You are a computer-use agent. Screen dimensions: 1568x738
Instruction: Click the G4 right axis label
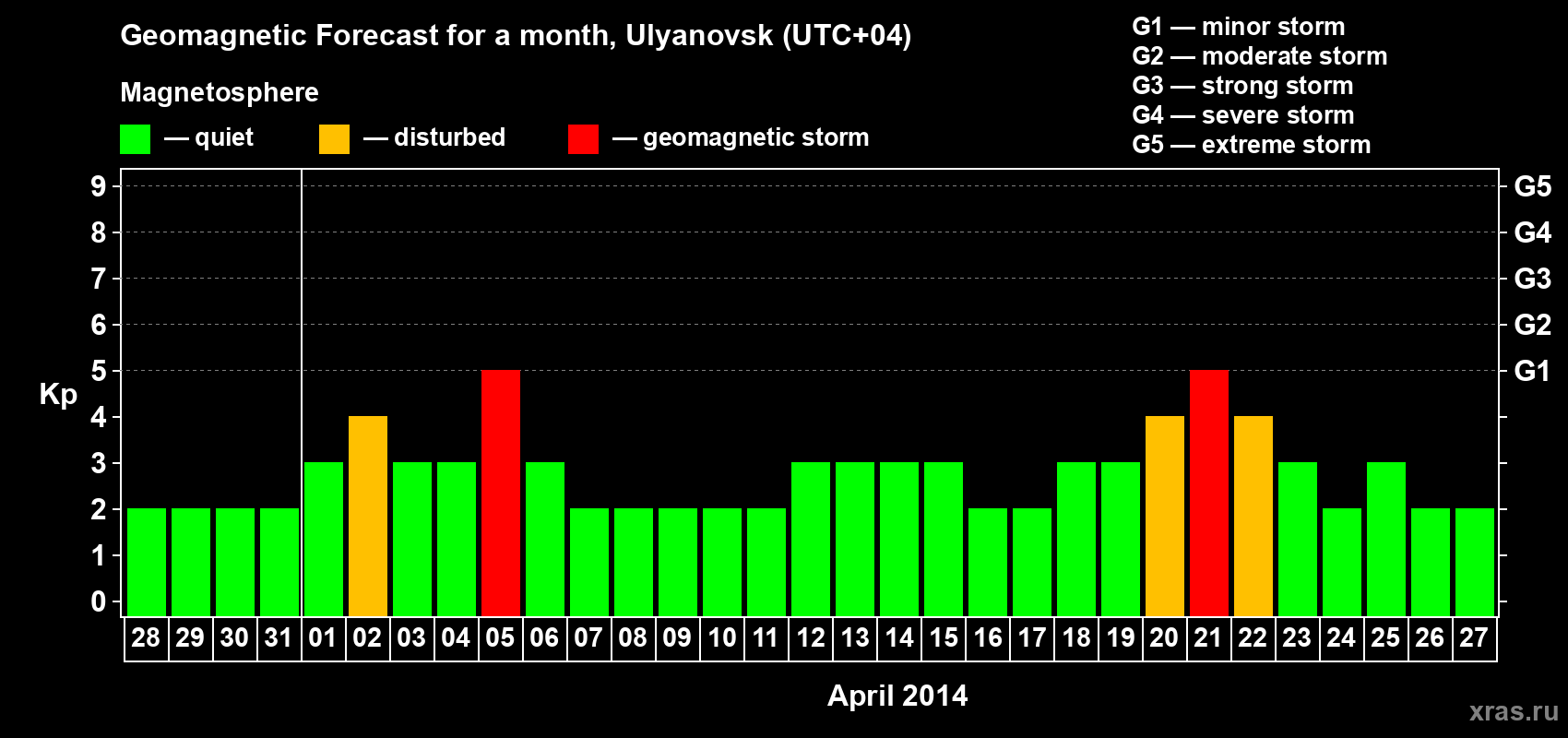pyautogui.click(x=1532, y=232)
